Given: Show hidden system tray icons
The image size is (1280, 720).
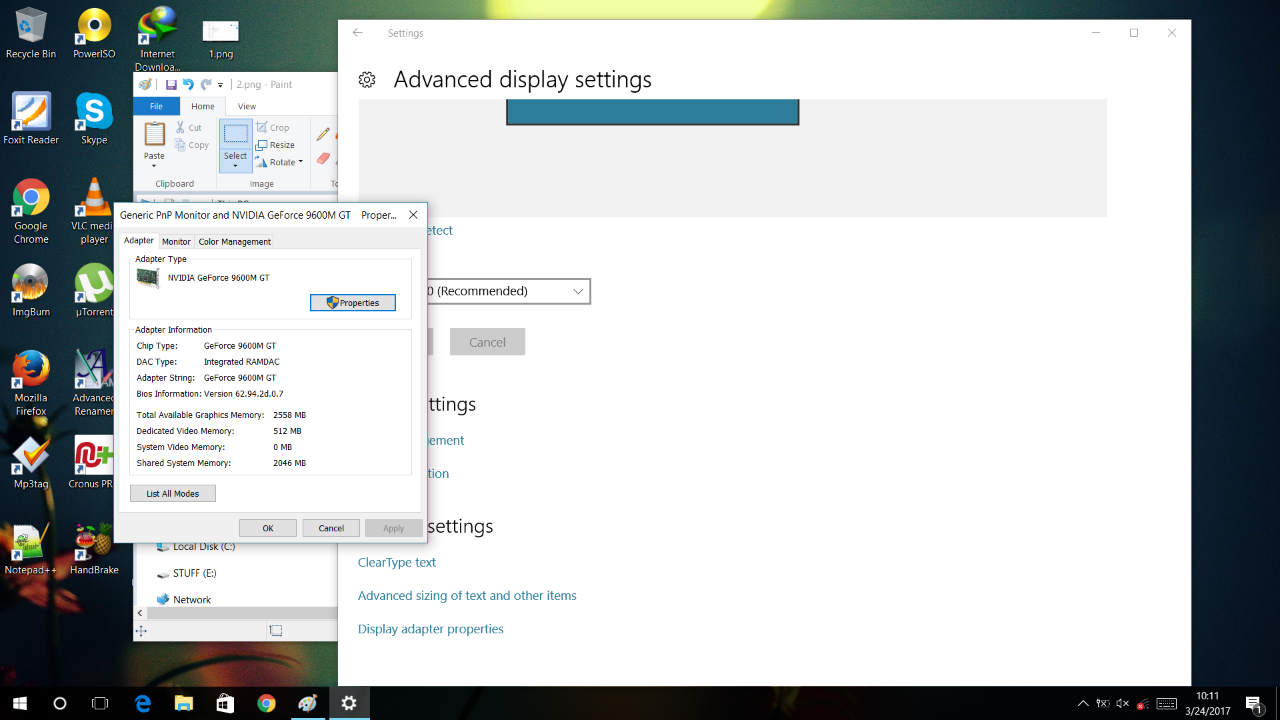Looking at the screenshot, I should tap(1082, 704).
